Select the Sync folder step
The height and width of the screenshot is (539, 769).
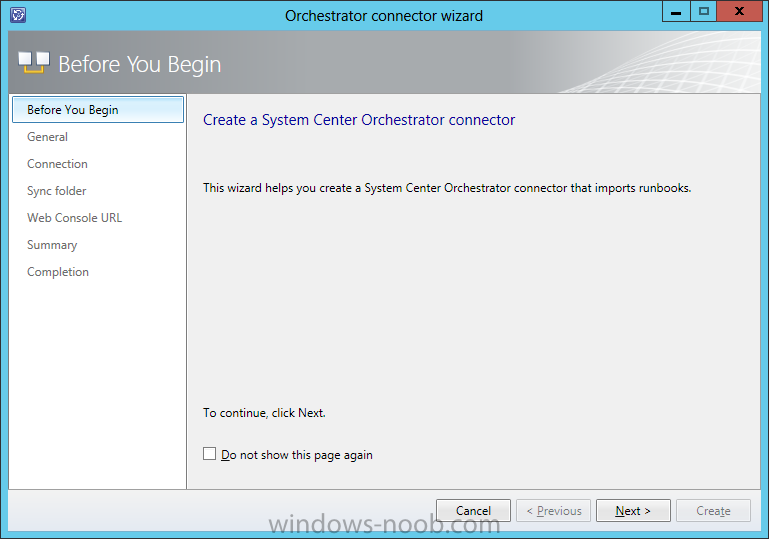tap(56, 191)
